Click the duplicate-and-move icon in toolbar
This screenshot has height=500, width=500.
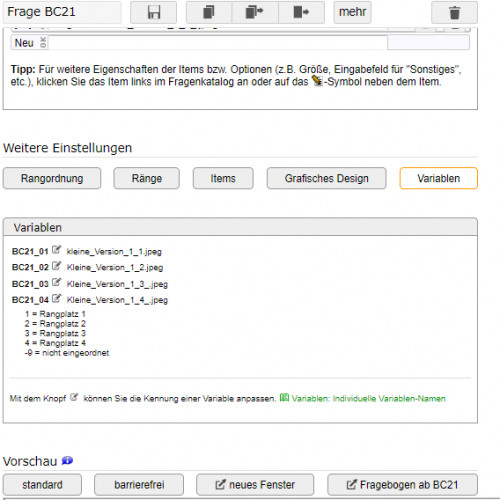(x=255, y=12)
